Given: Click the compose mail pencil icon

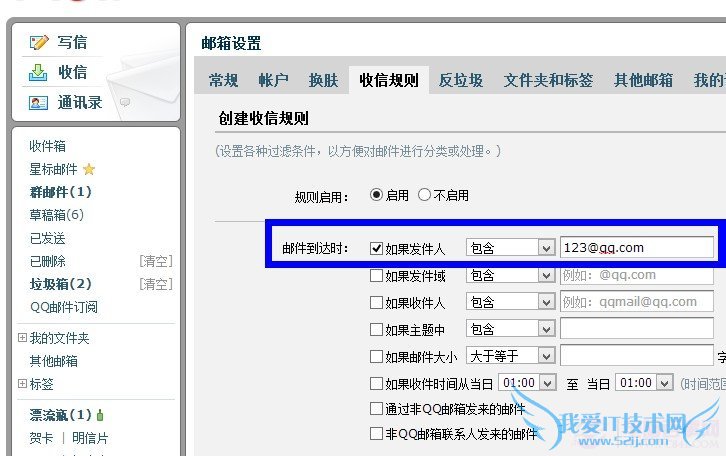Looking at the screenshot, I should pos(39,43).
